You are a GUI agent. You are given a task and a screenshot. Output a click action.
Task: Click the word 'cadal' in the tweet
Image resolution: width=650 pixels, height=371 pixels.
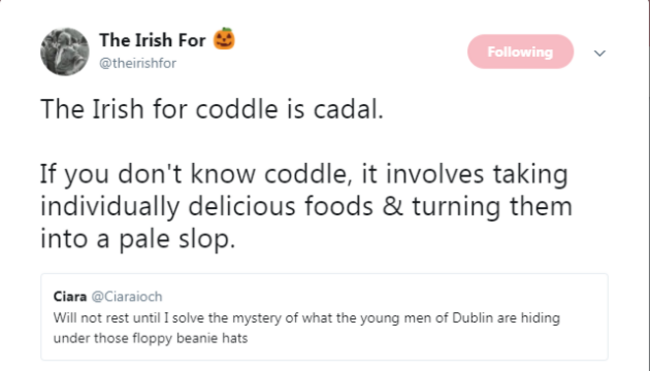click(x=346, y=109)
